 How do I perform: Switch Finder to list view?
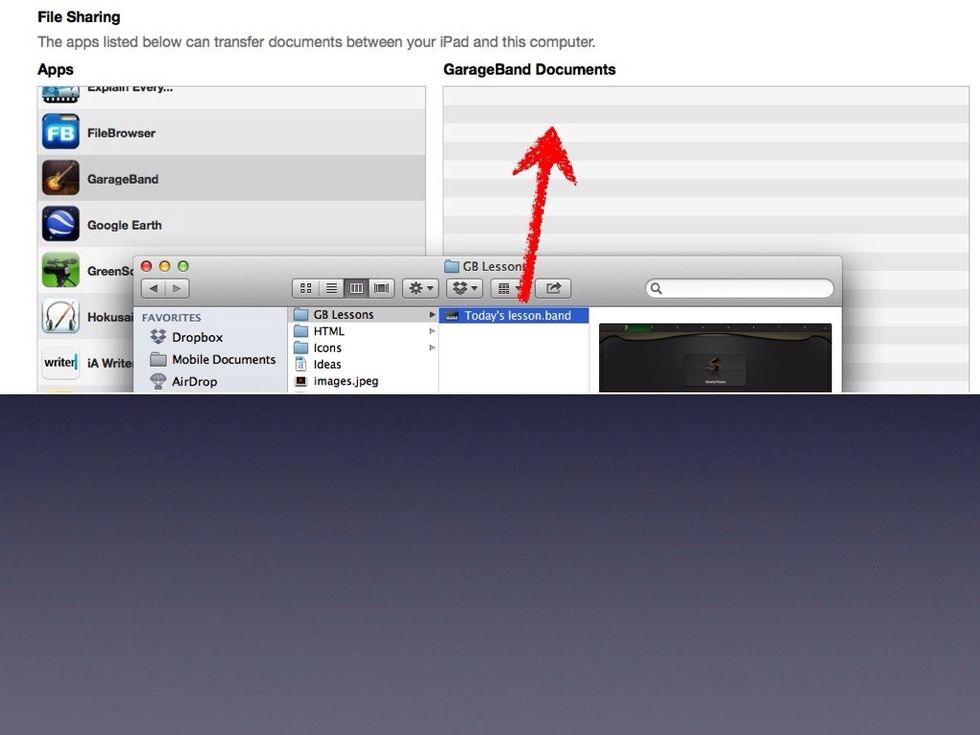[331, 287]
